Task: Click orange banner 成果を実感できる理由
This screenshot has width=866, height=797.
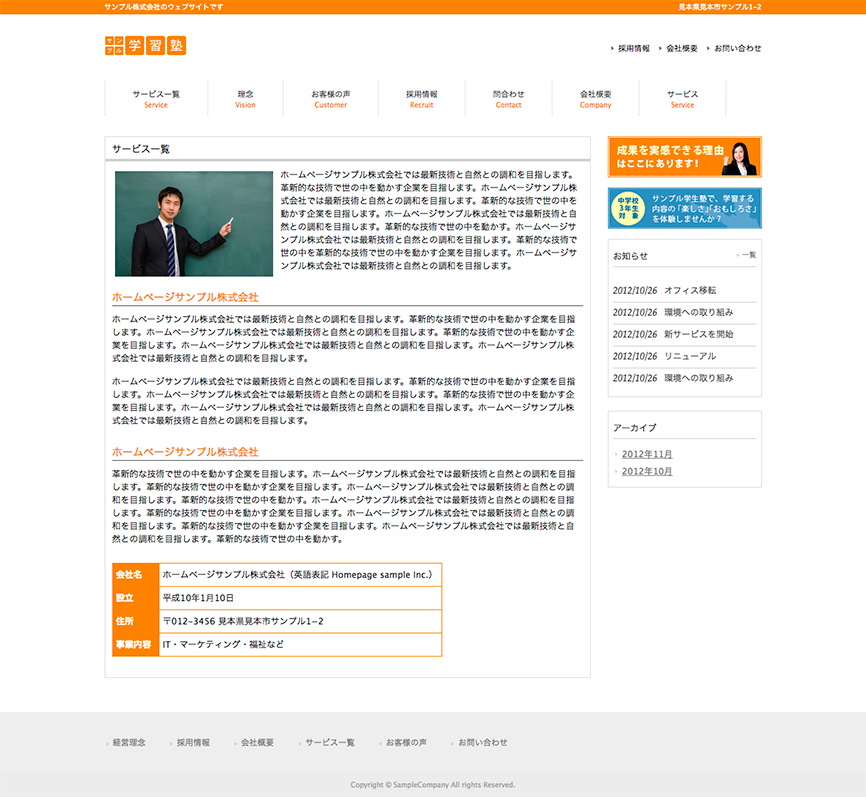Action: (685, 157)
